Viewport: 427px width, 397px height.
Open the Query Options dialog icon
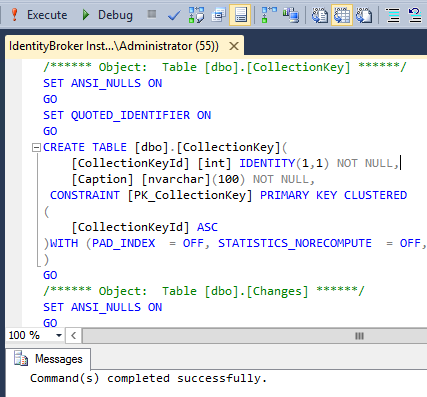[x=218, y=15]
